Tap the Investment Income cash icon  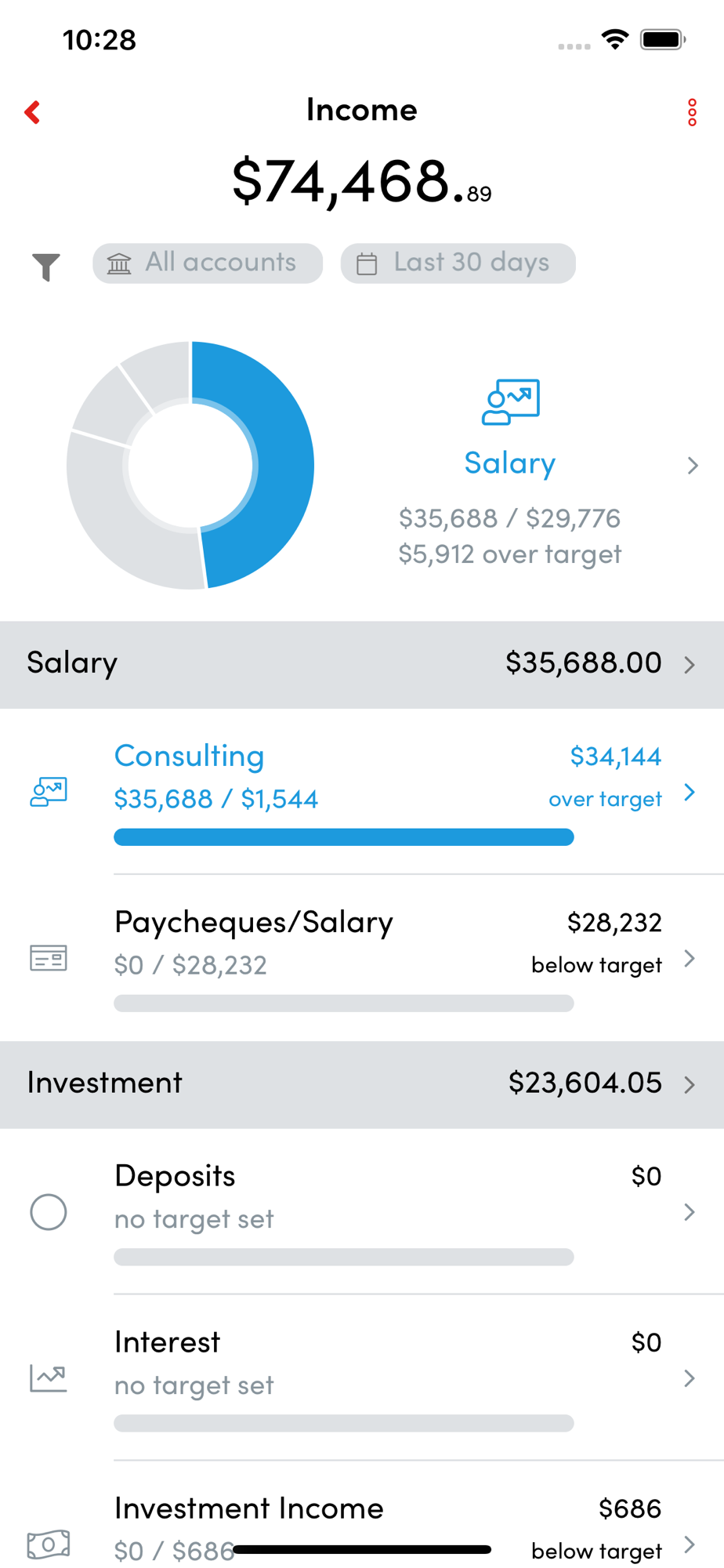pyautogui.click(x=49, y=1544)
